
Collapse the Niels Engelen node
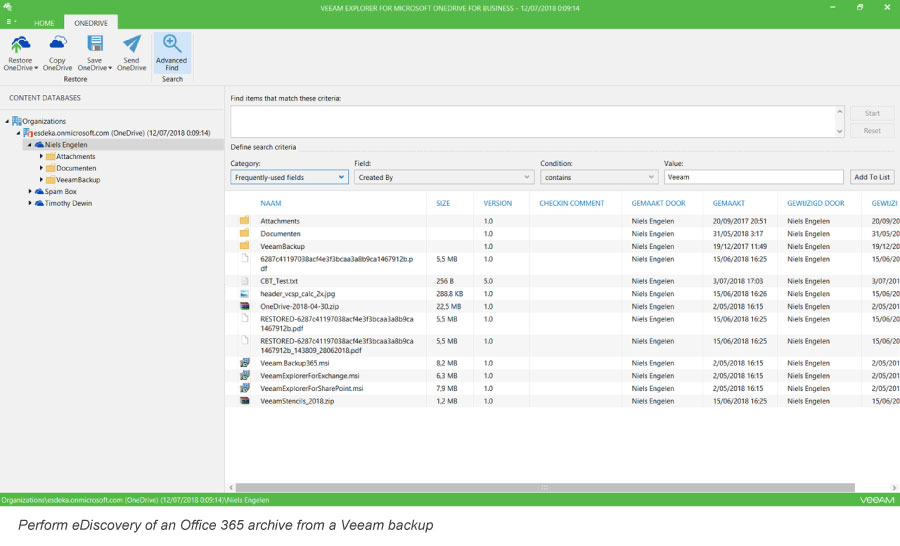(30, 145)
